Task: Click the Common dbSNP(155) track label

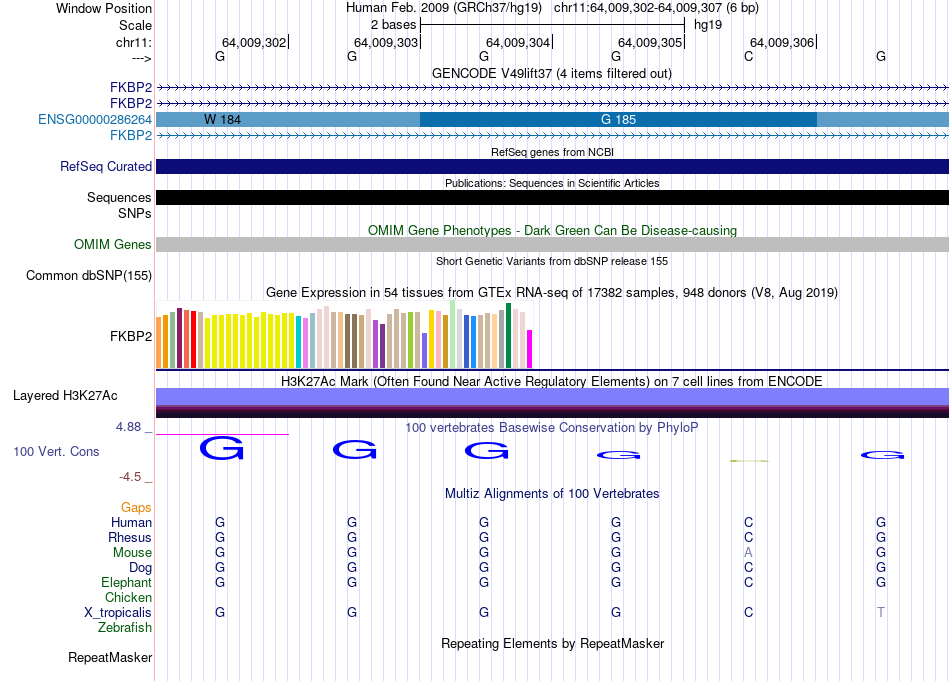Action: pos(88,276)
